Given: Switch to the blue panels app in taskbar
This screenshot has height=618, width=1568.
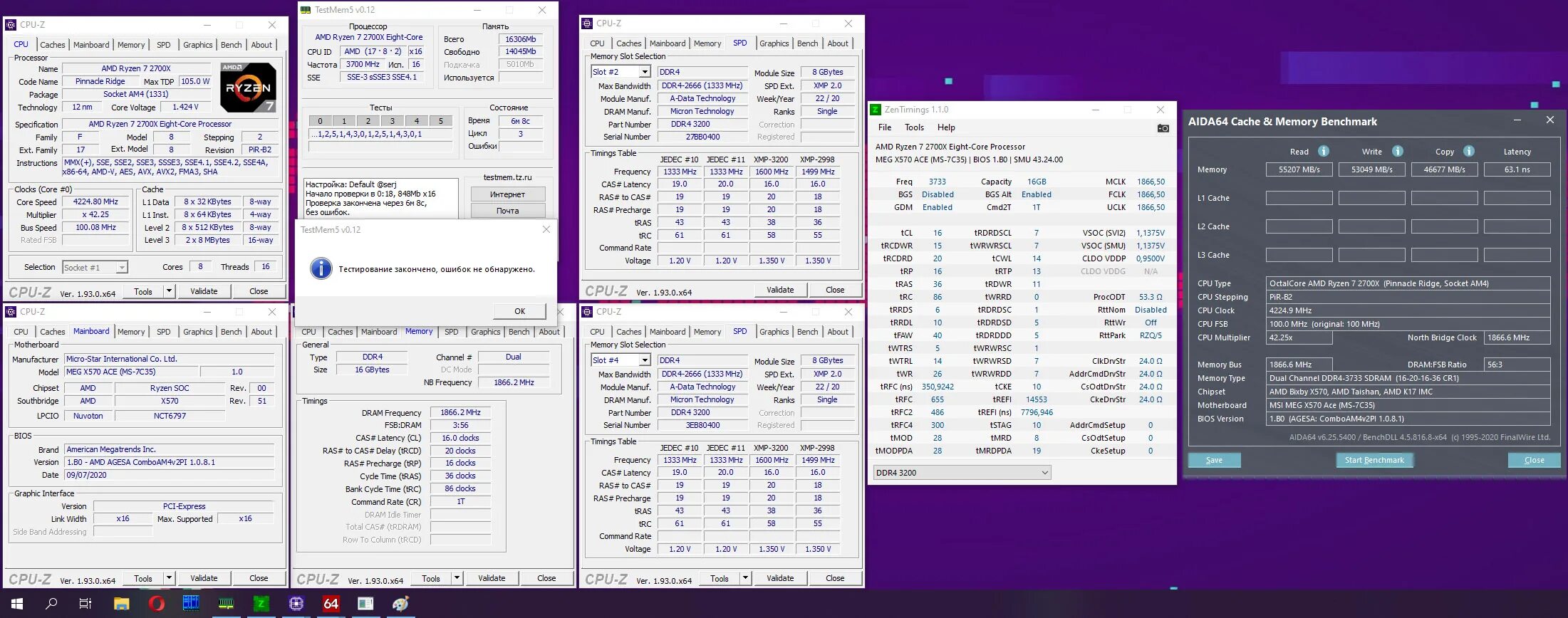Looking at the screenshot, I should pyautogui.click(x=191, y=604).
